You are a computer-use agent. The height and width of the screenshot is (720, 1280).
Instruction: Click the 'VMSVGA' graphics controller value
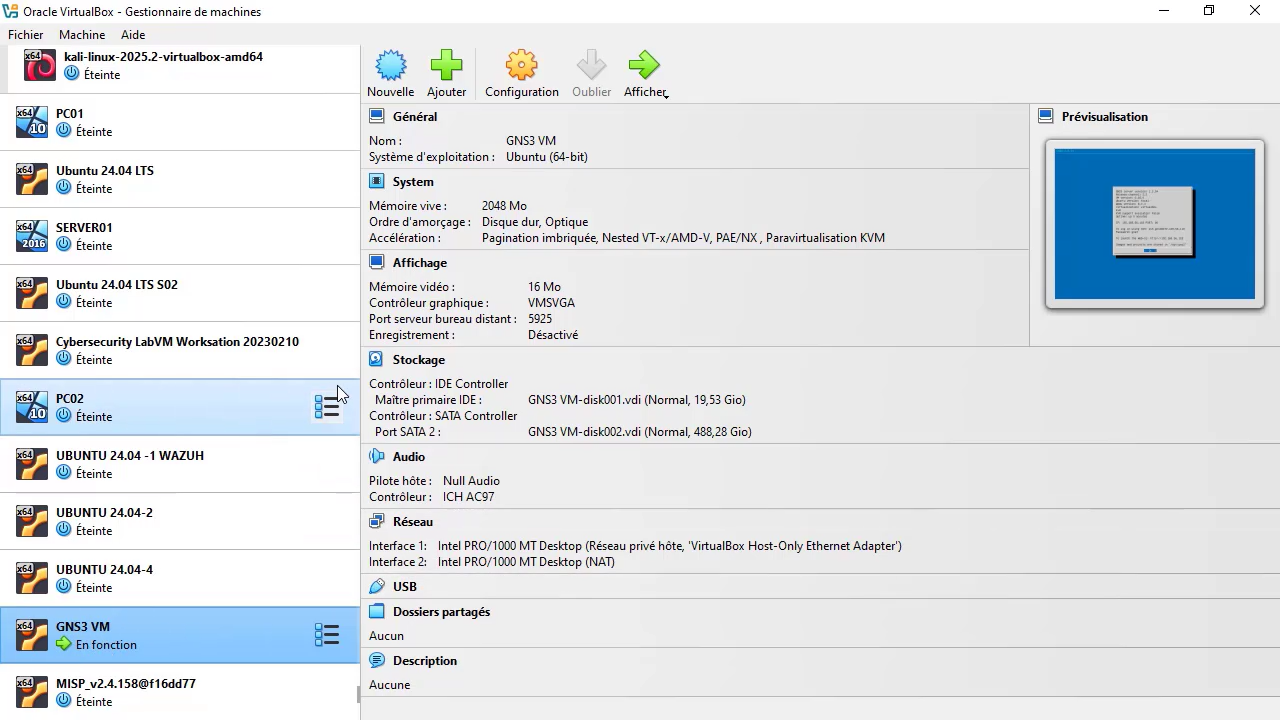point(551,303)
